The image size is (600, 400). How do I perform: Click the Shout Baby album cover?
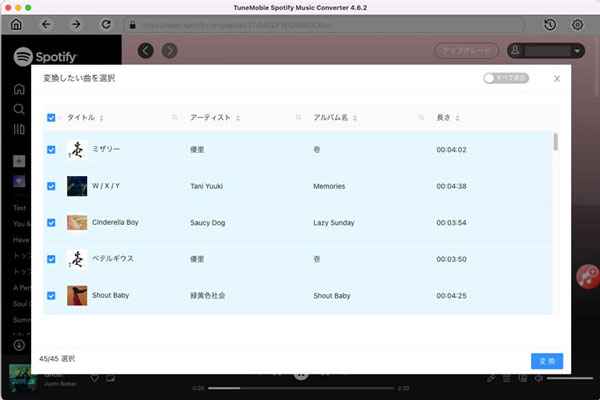coord(77,296)
